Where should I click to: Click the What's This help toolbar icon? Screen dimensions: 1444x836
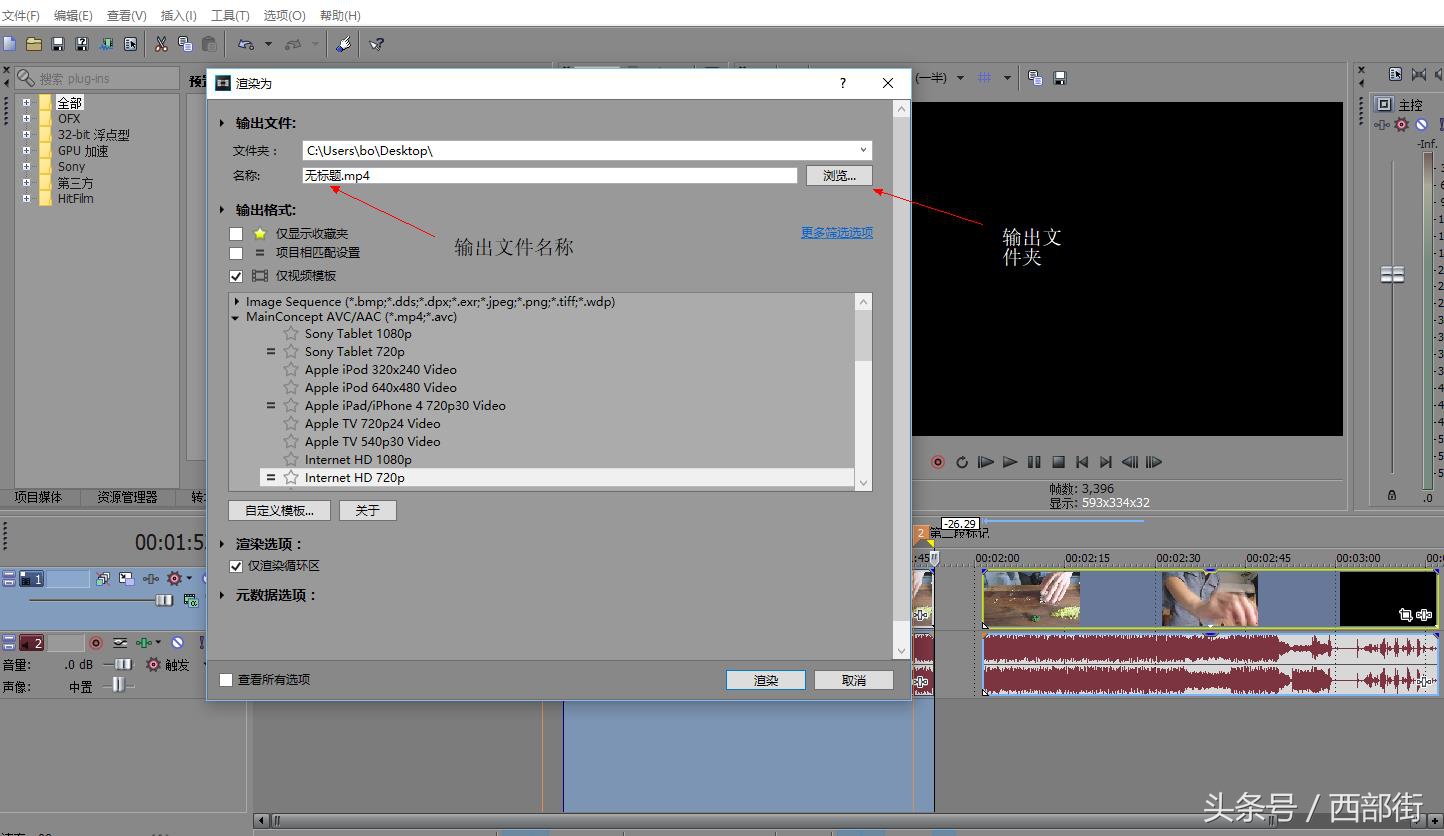coord(376,44)
